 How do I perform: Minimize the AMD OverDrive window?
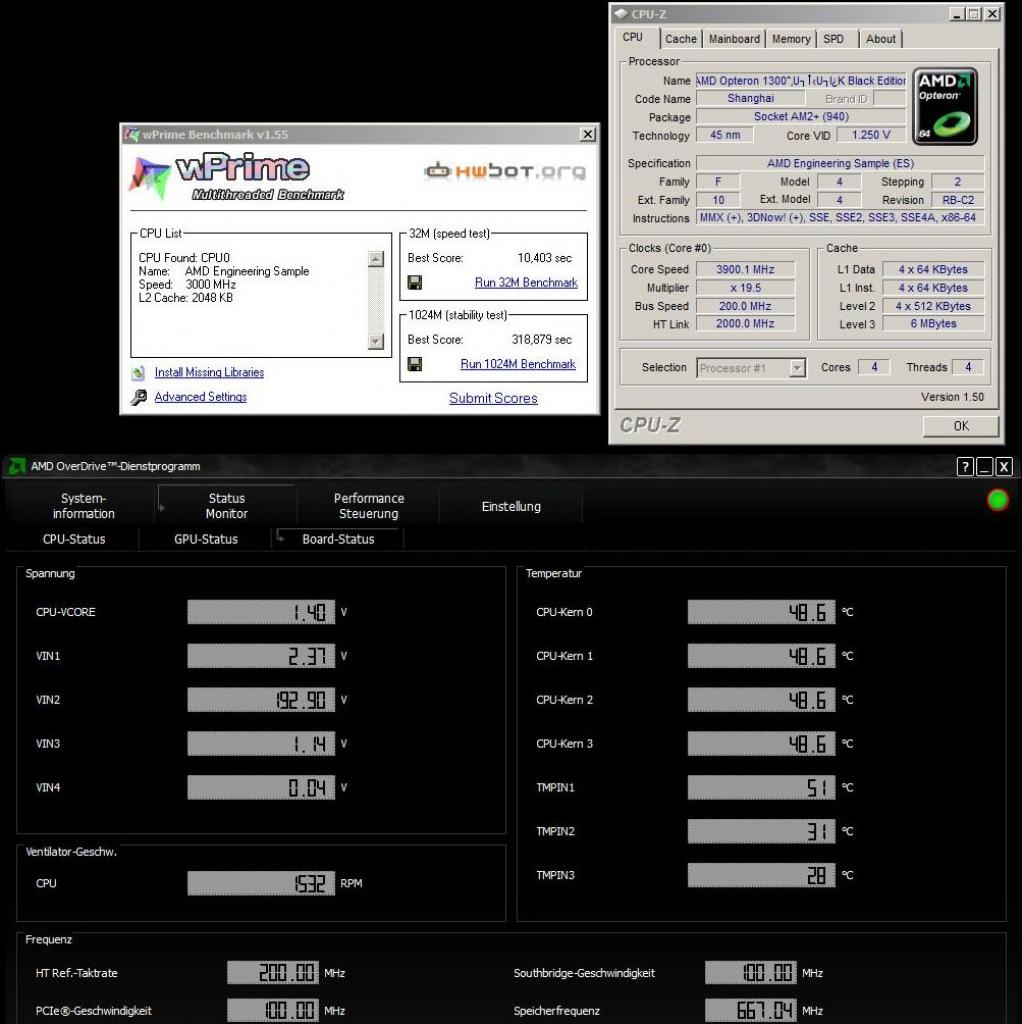[x=984, y=466]
